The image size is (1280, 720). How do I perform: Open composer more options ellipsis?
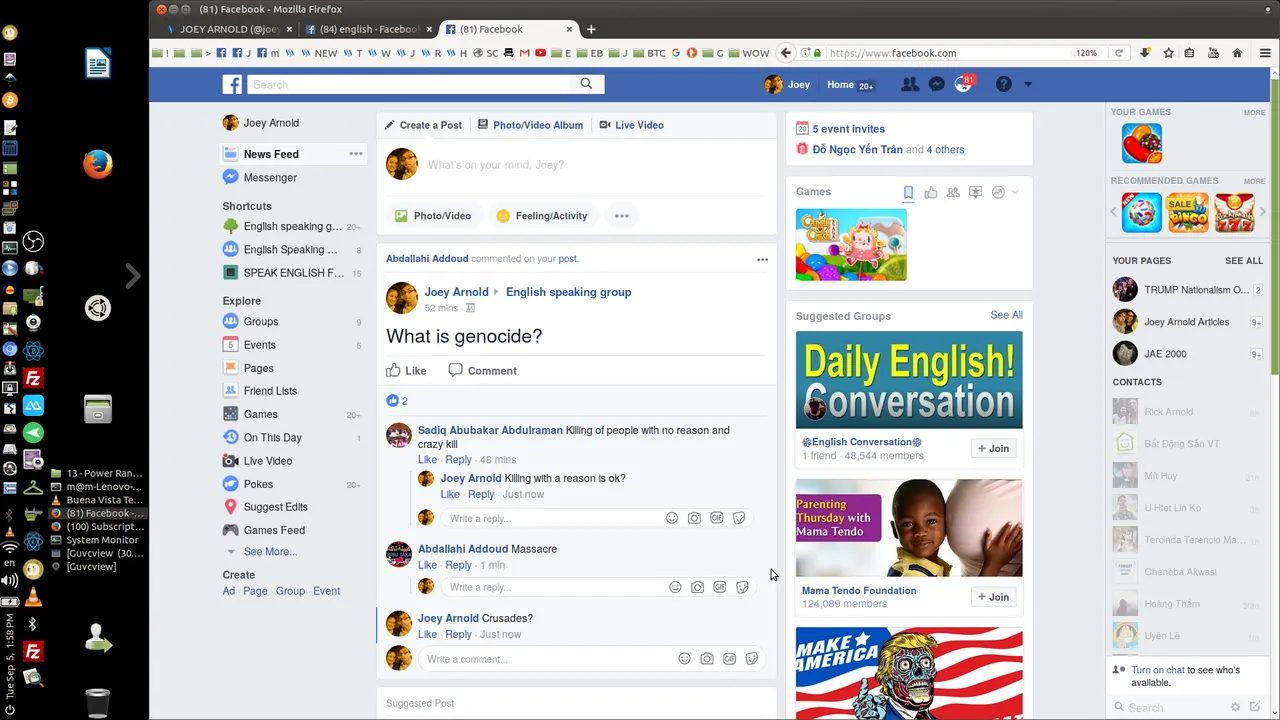pyautogui.click(x=621, y=216)
